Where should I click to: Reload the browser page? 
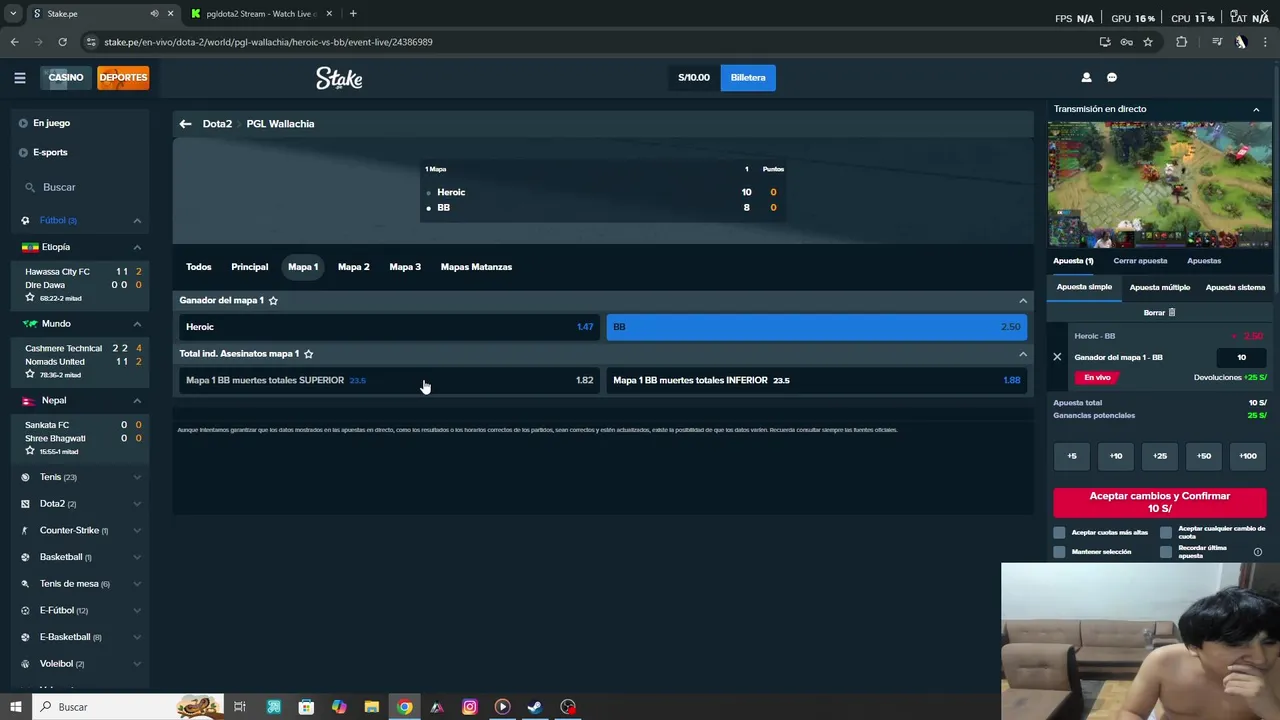coord(62,42)
